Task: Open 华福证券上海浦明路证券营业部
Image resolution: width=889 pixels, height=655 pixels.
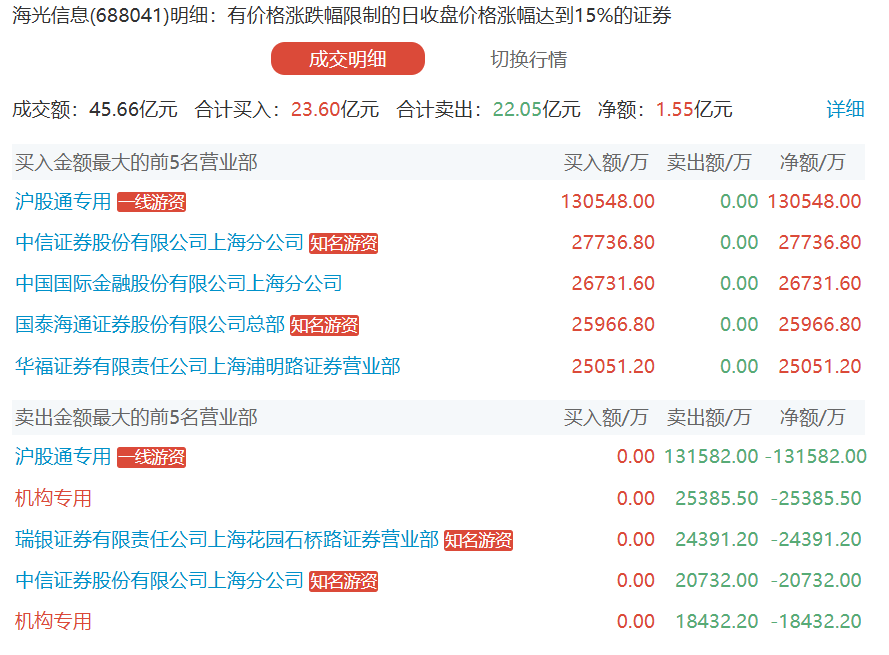Action: [x=207, y=366]
